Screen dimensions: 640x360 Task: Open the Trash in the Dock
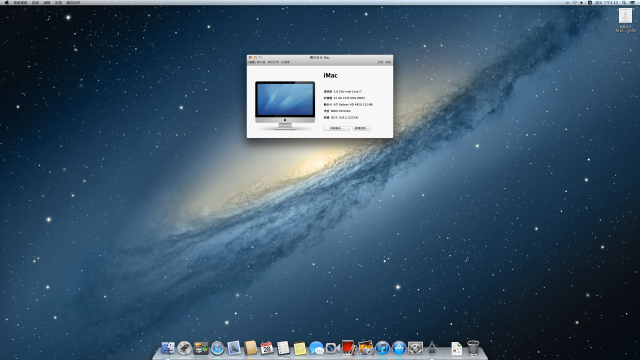[x=473, y=348]
